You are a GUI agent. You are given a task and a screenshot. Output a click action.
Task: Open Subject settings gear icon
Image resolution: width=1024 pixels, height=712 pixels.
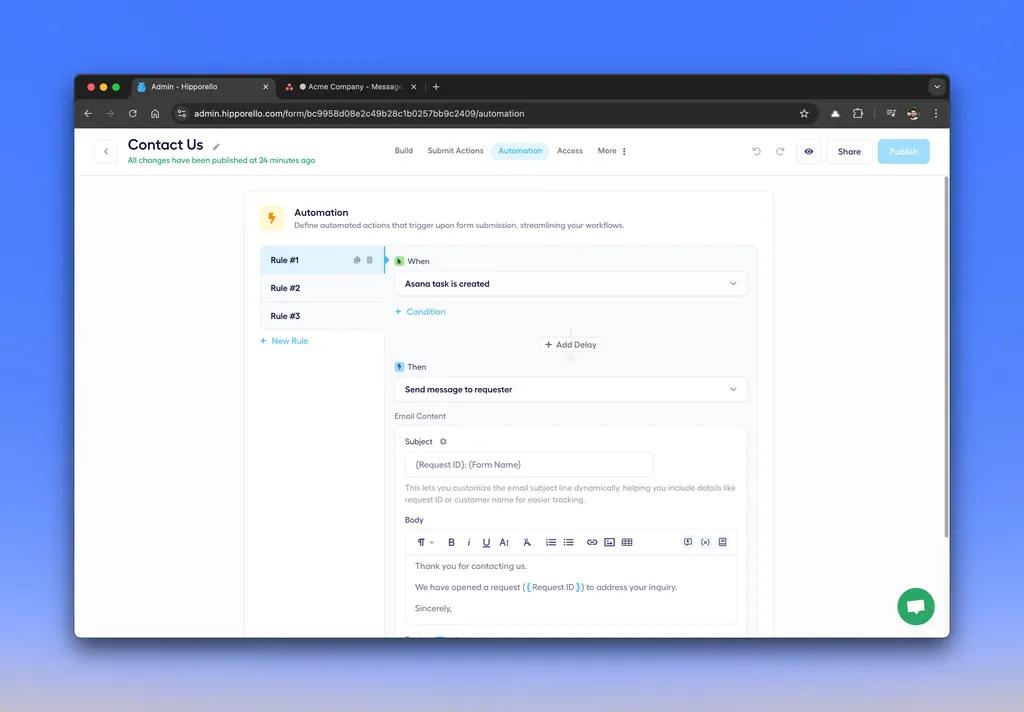[x=444, y=441]
